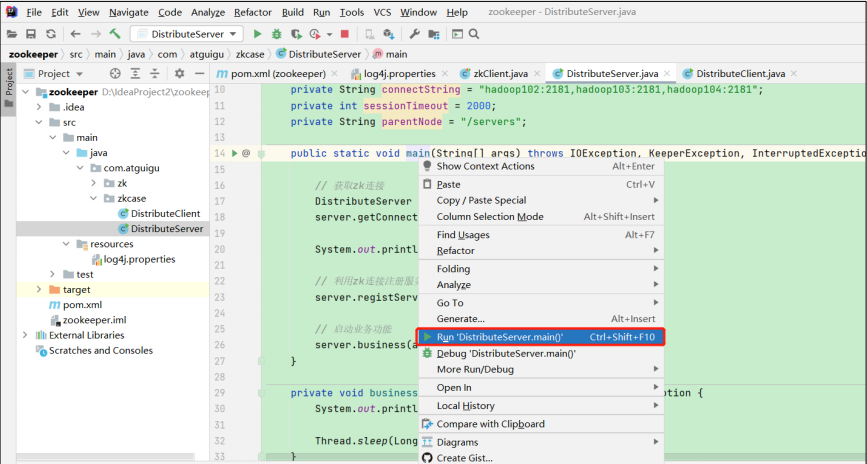
Task: Expand the target folder in project tree
Action: 39,290
